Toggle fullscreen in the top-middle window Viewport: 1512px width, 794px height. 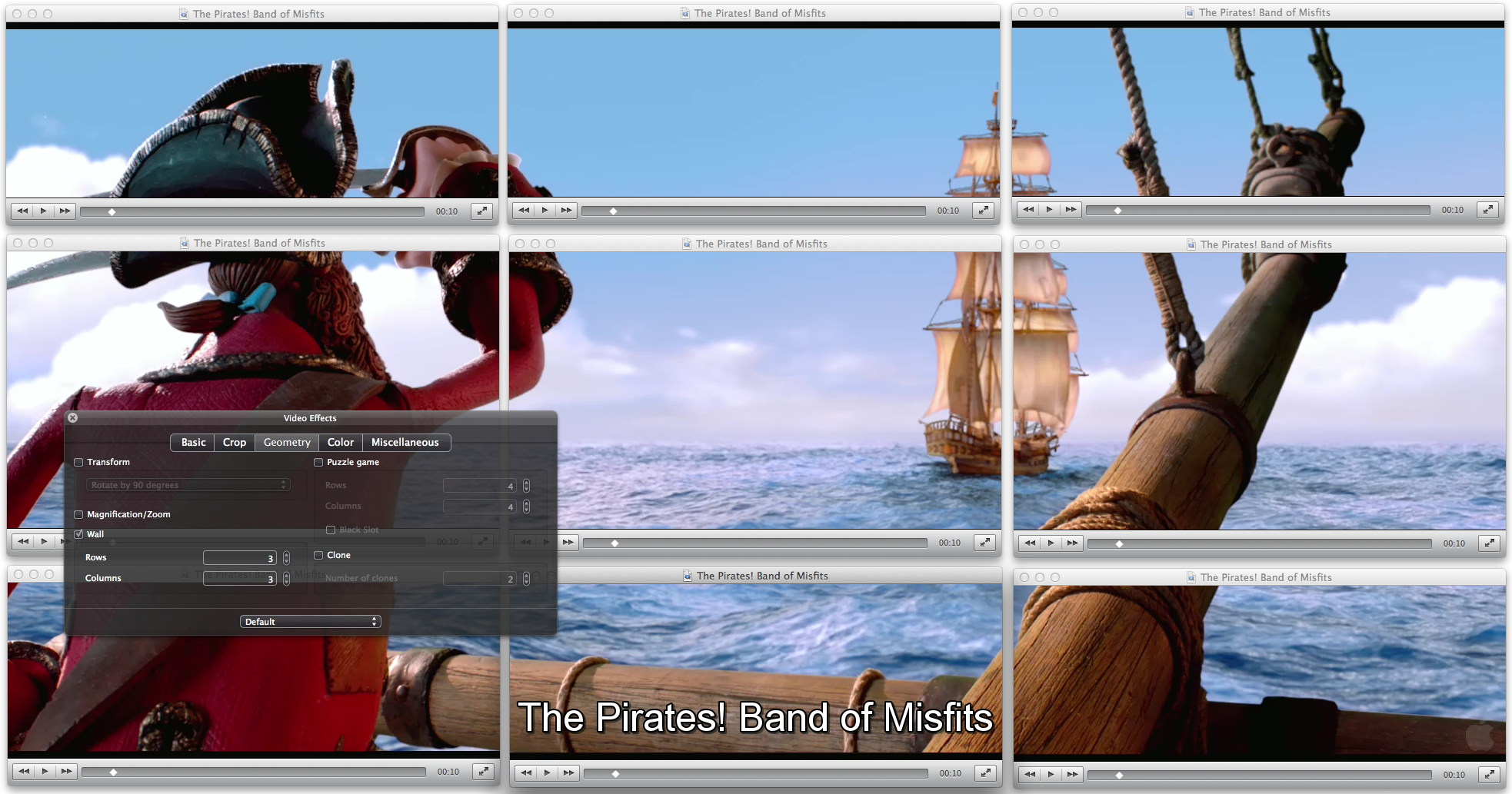(984, 210)
